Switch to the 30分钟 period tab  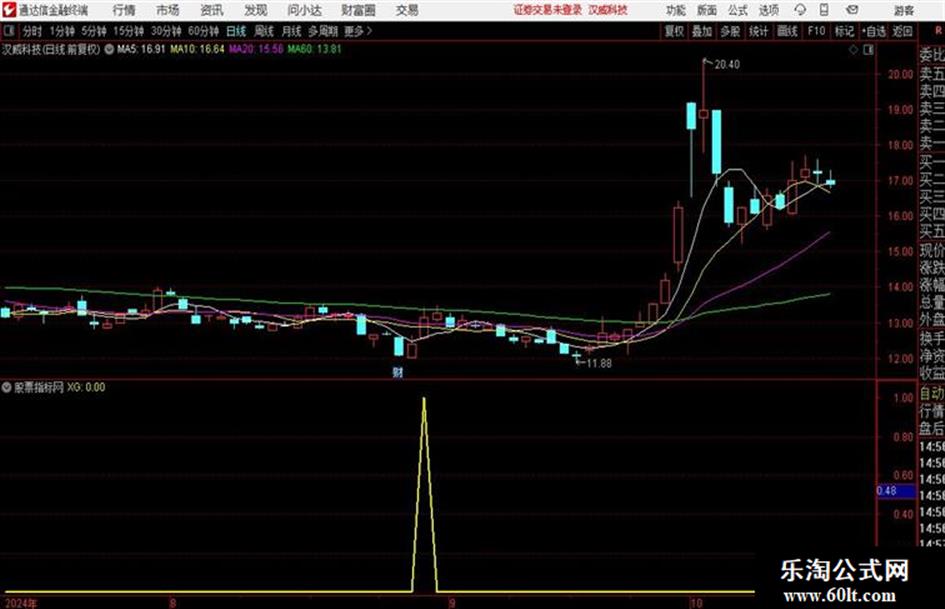(166, 31)
